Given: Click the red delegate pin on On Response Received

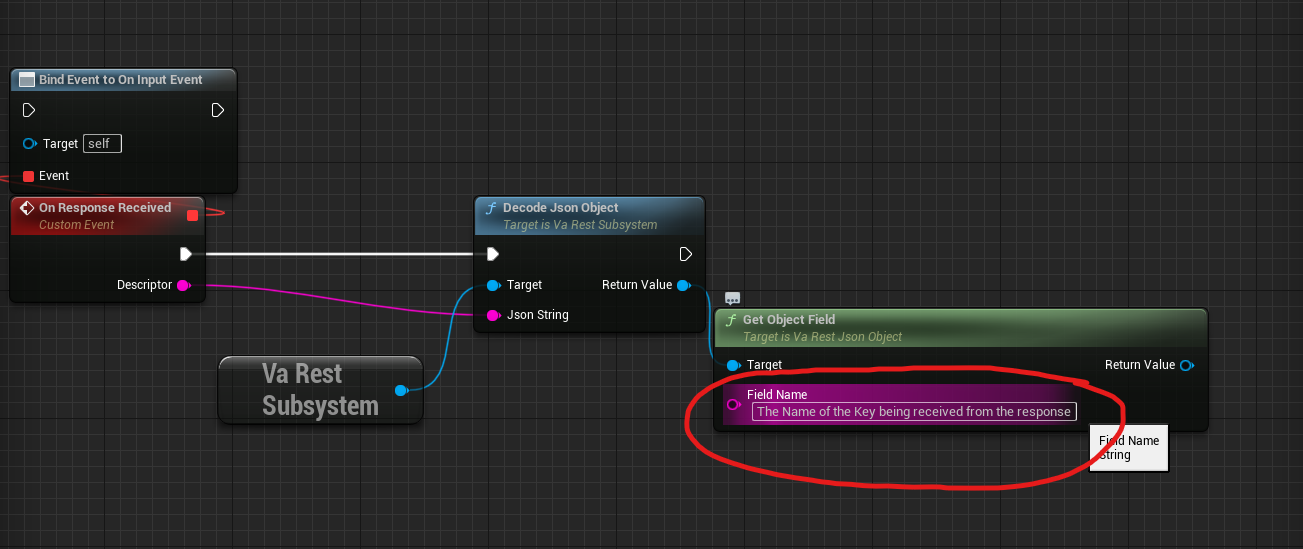Looking at the screenshot, I should (193, 215).
